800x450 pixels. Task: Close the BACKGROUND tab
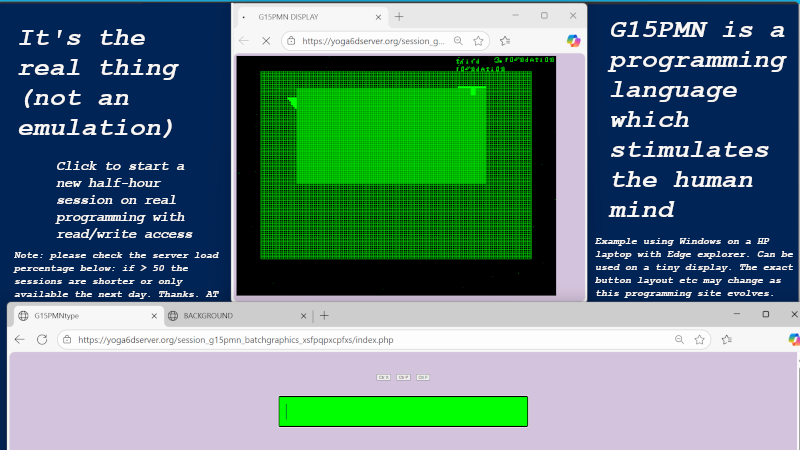click(x=301, y=316)
